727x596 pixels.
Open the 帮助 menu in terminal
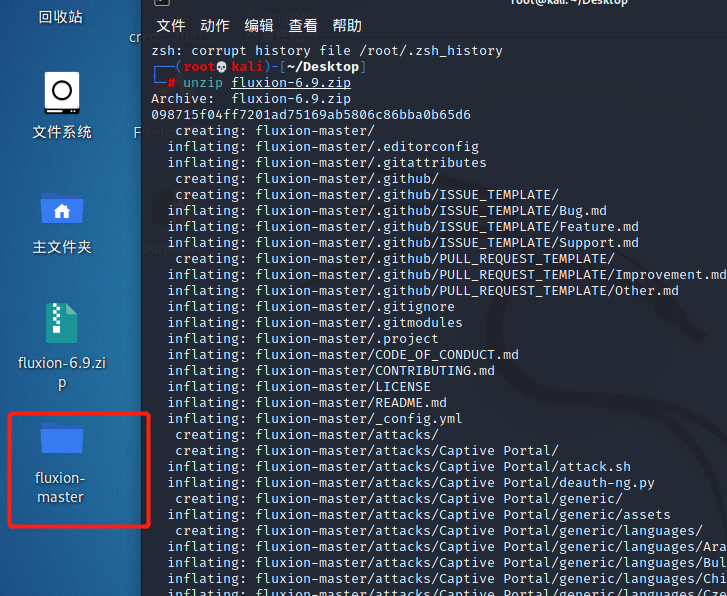pos(347,26)
